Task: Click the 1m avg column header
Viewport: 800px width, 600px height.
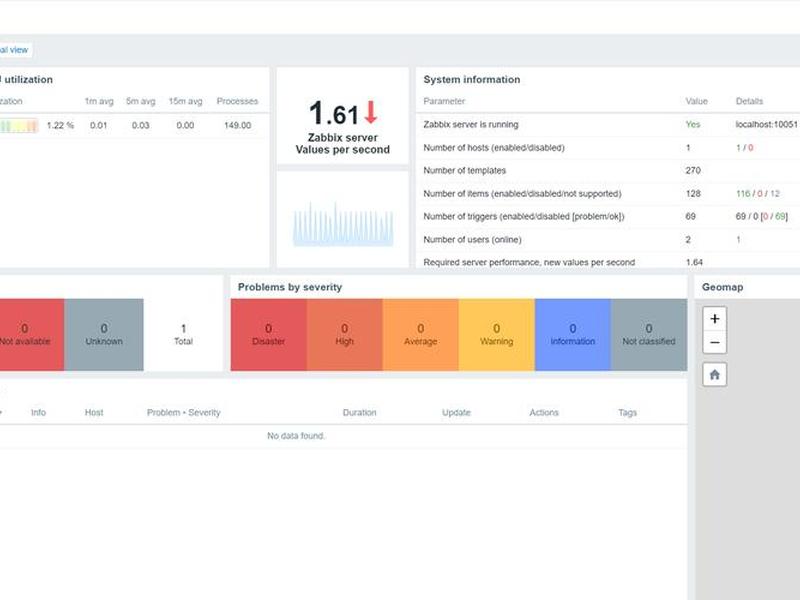Action: tap(99, 101)
